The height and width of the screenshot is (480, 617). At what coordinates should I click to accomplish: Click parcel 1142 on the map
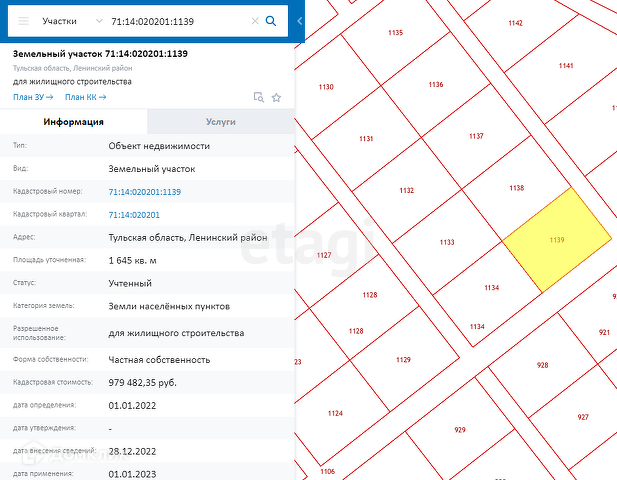[515, 23]
